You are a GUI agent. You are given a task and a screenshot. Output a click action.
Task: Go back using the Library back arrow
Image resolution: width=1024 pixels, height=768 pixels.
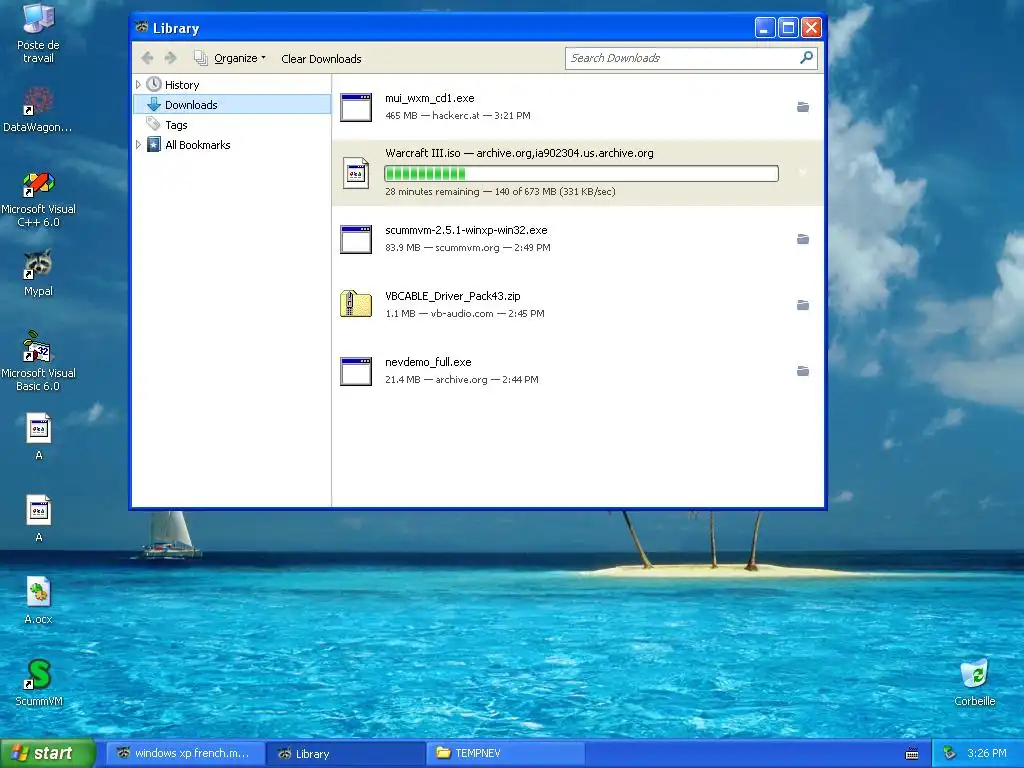148,58
